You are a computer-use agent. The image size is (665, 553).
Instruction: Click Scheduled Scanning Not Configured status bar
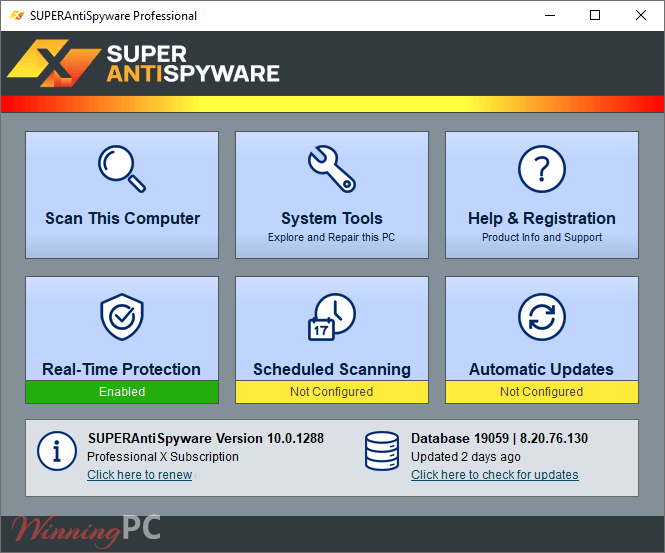pyautogui.click(x=332, y=392)
